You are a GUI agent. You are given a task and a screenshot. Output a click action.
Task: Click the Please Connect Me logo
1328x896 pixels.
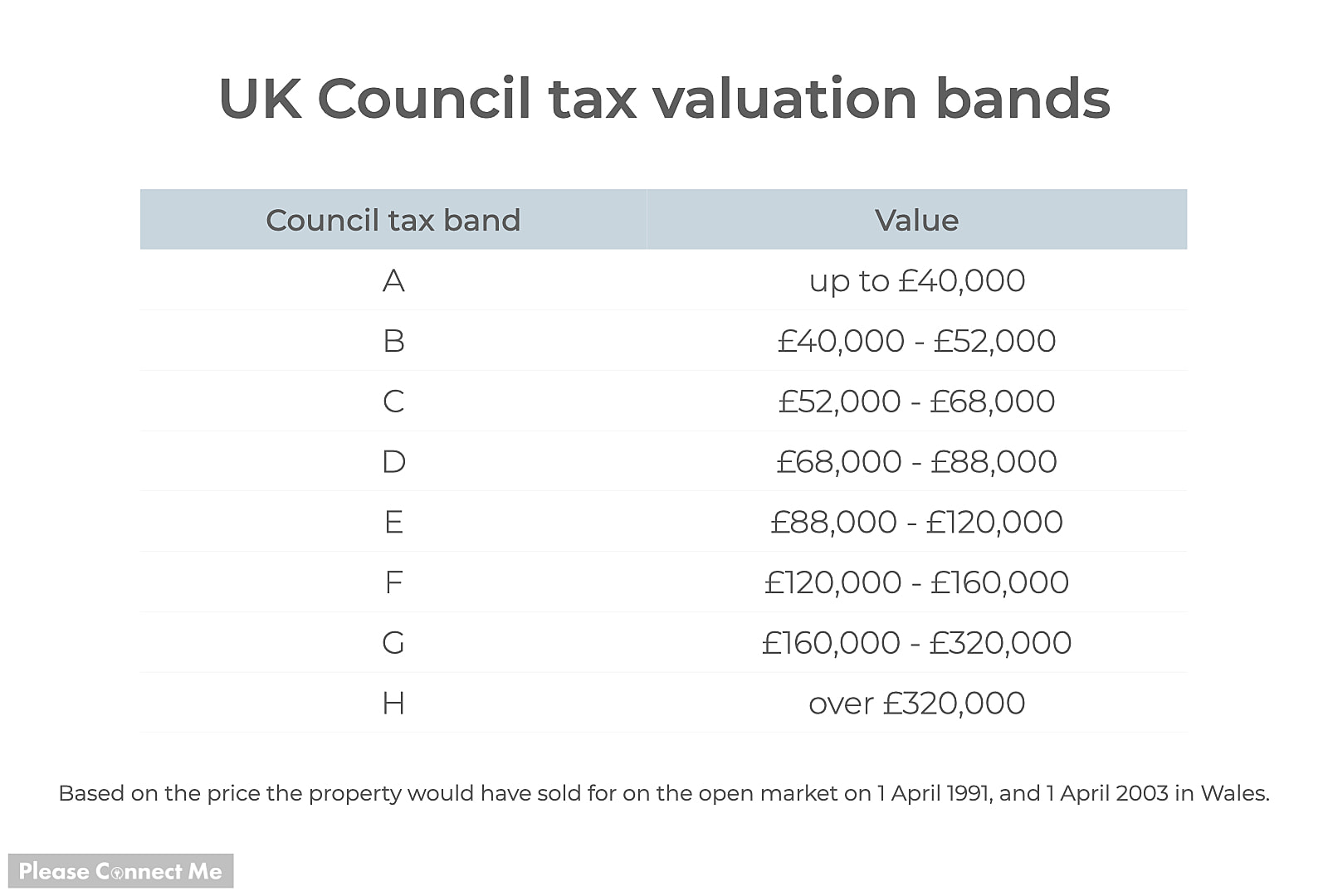tap(120, 871)
